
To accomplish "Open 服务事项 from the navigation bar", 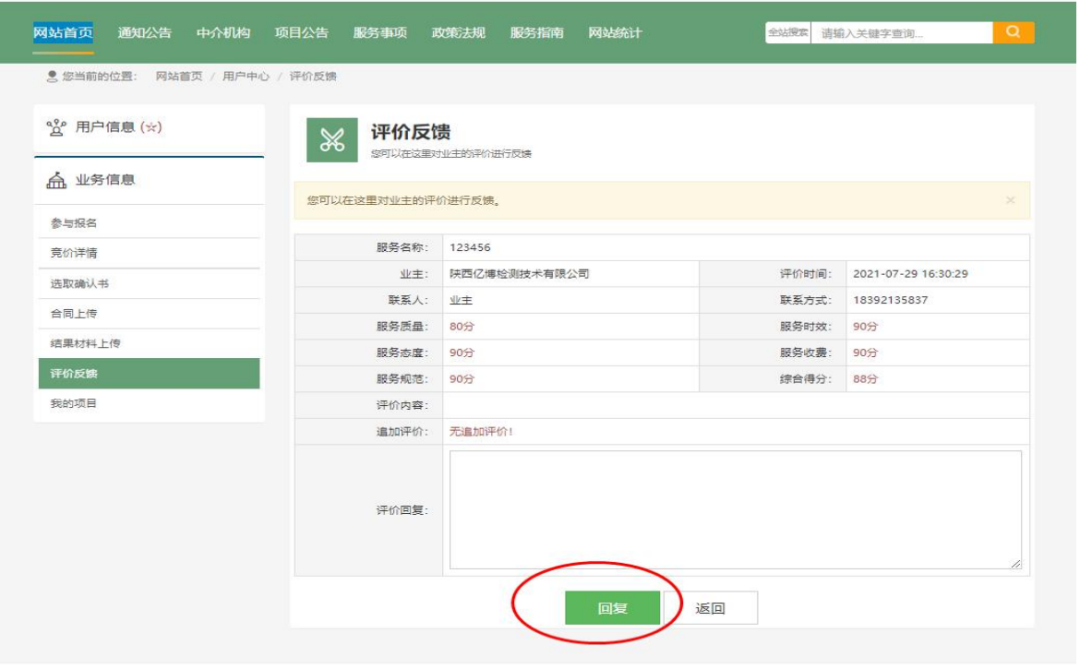I will pyautogui.click(x=380, y=32).
